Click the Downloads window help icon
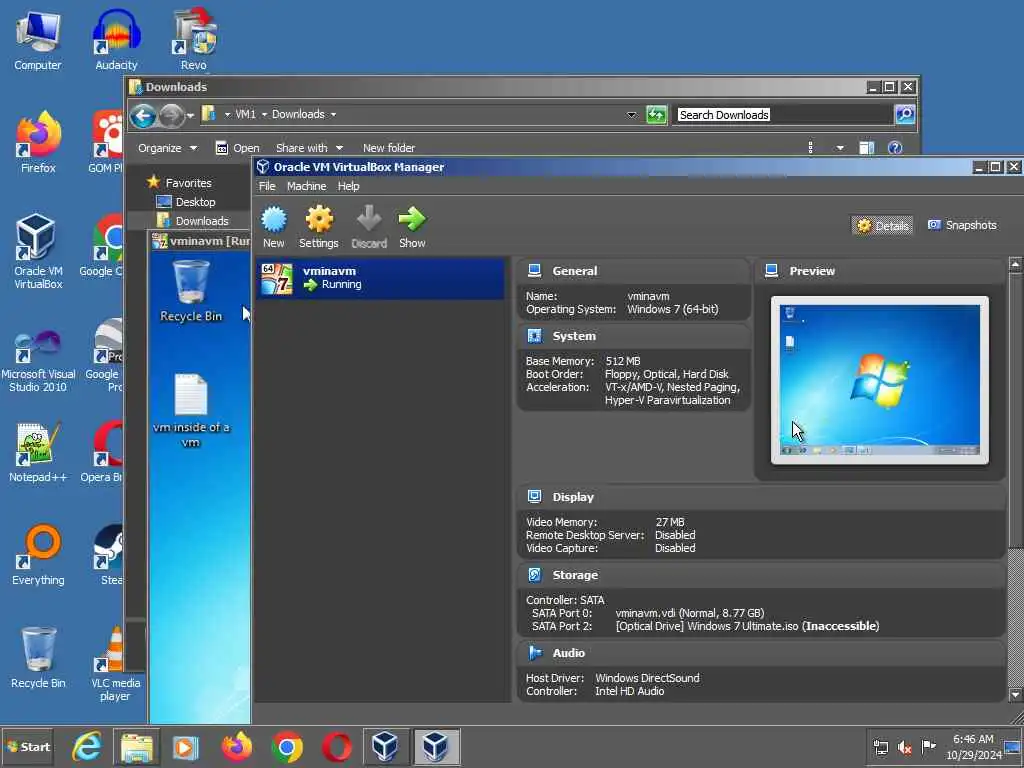 [895, 148]
